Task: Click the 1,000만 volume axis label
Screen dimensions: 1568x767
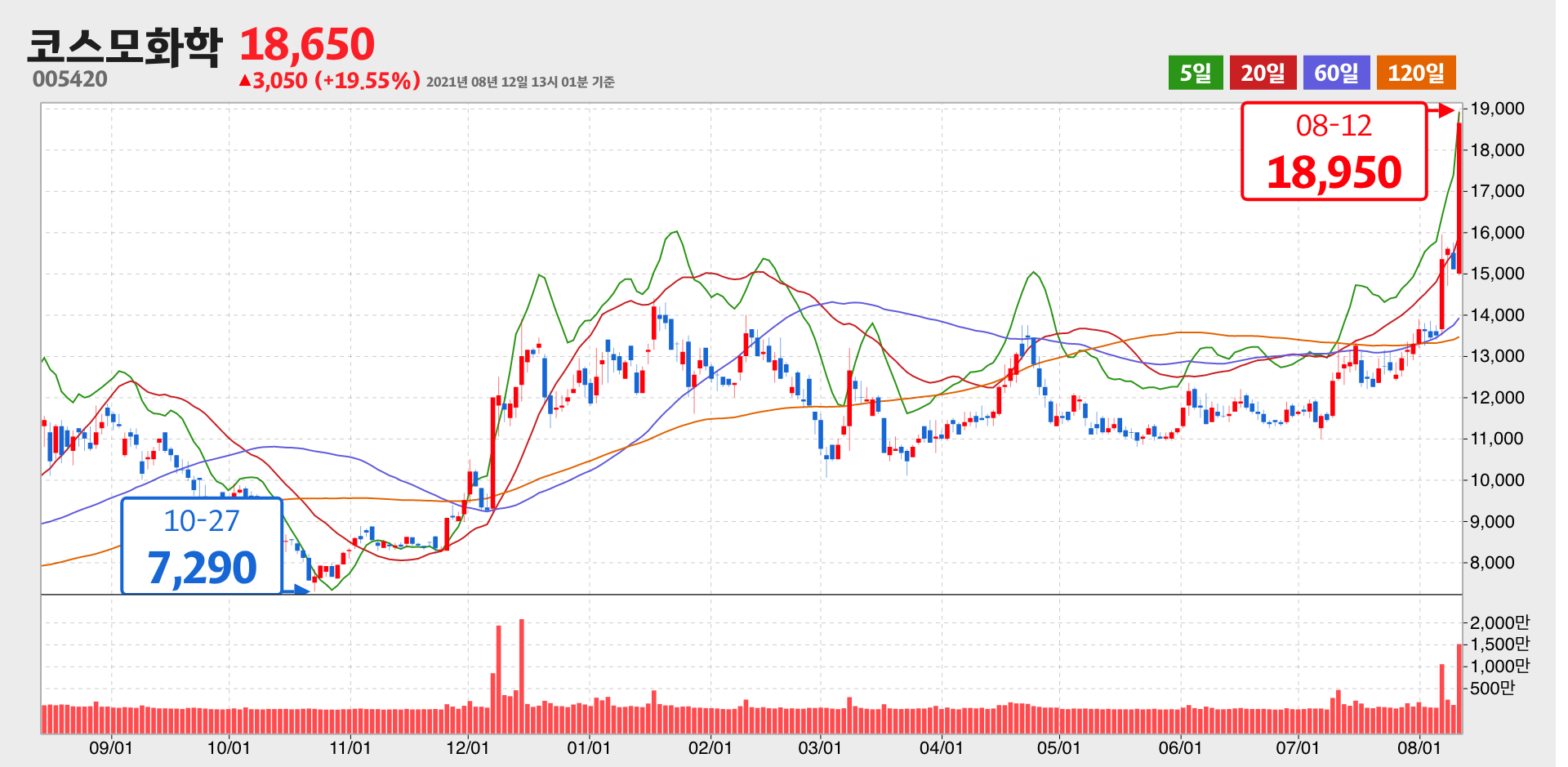Action: [1500, 666]
